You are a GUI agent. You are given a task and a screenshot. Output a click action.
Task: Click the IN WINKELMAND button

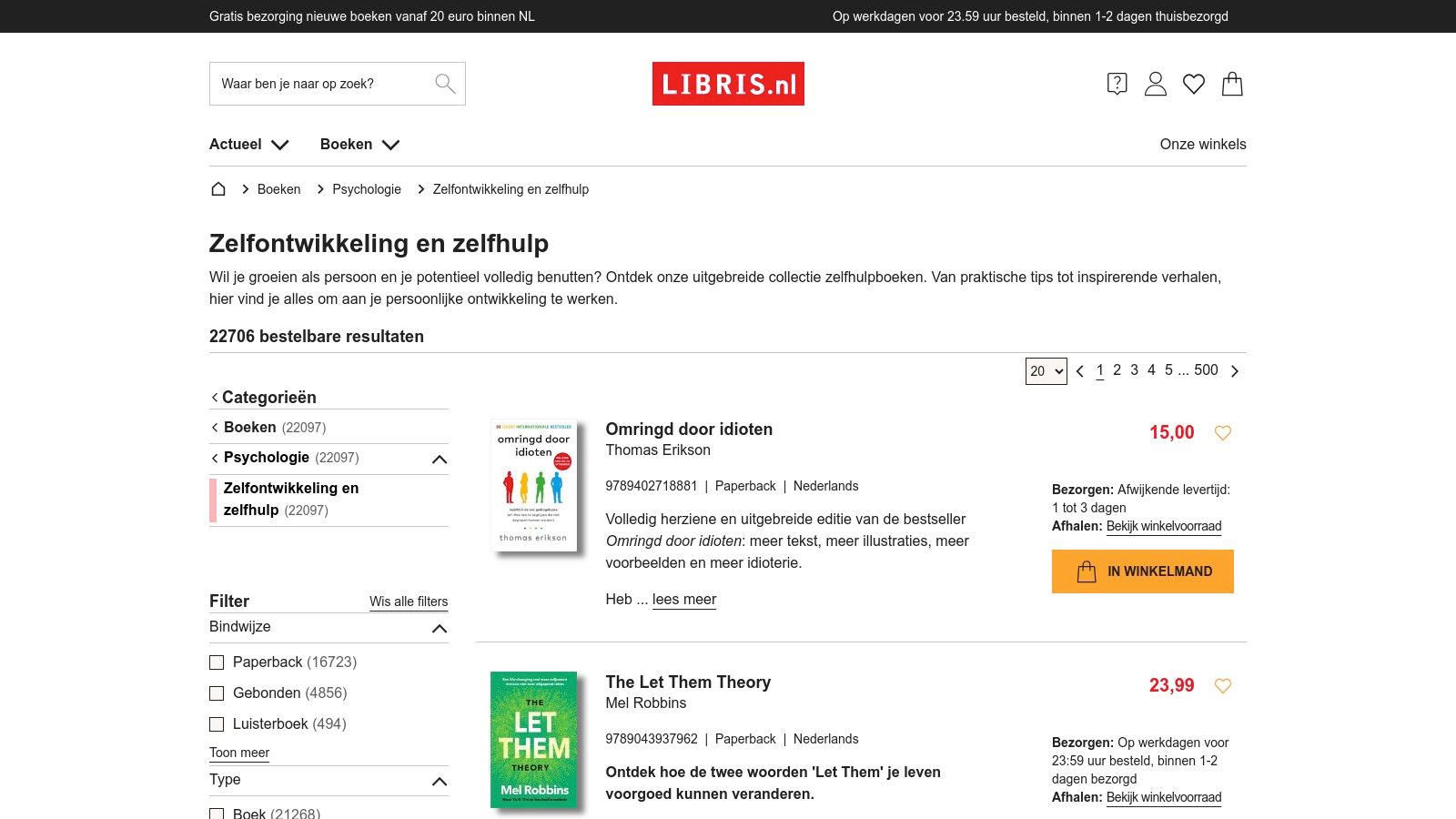click(x=1142, y=571)
